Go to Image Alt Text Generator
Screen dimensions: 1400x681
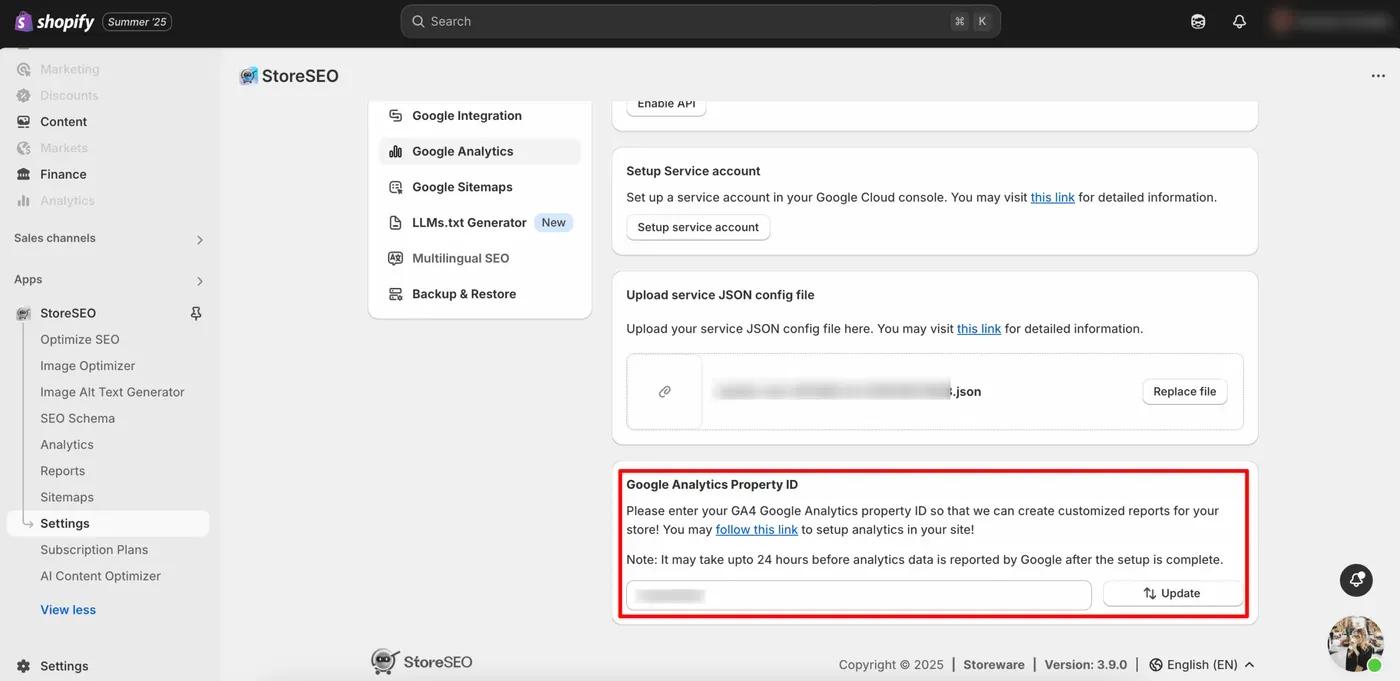112,392
